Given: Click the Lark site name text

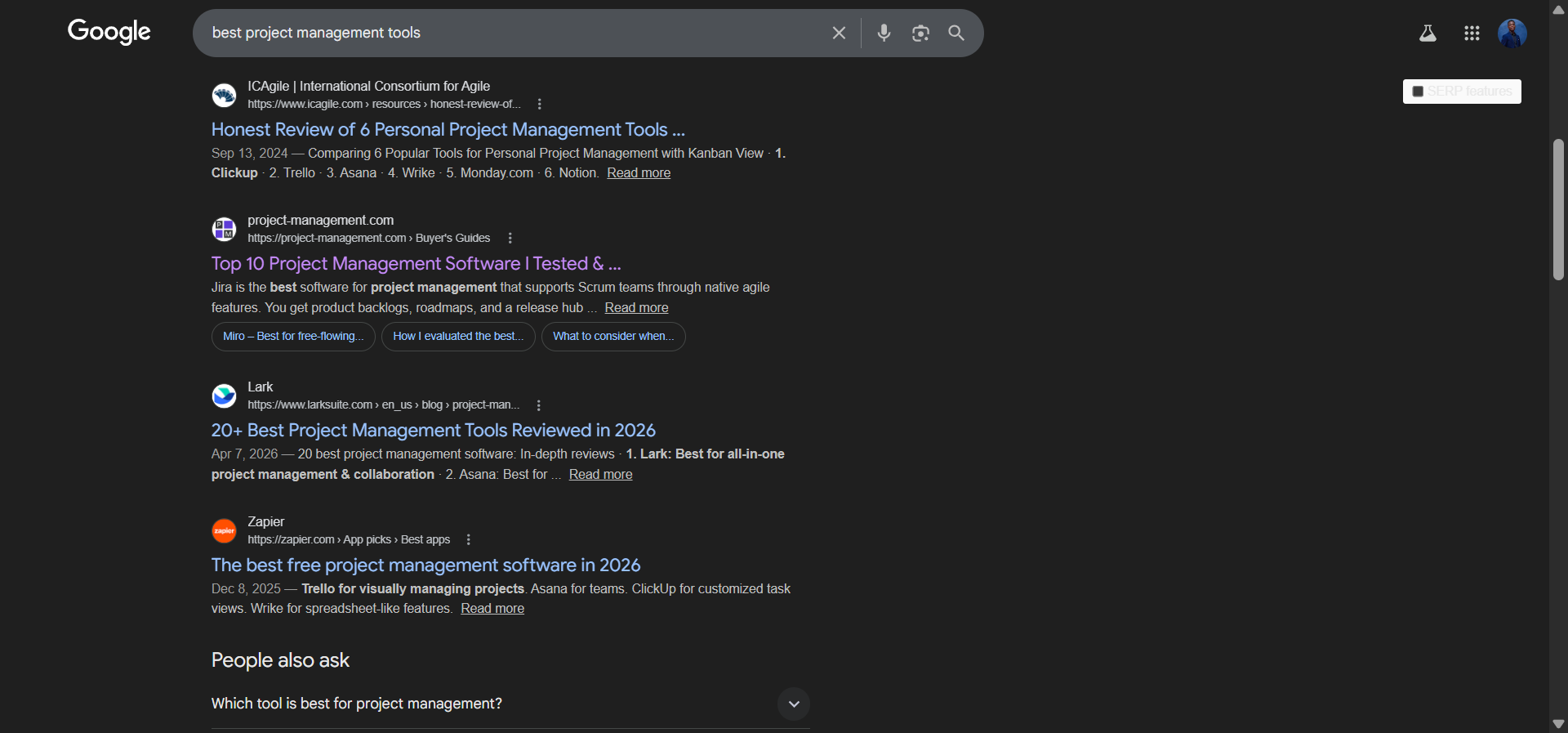Looking at the screenshot, I should (x=261, y=387).
